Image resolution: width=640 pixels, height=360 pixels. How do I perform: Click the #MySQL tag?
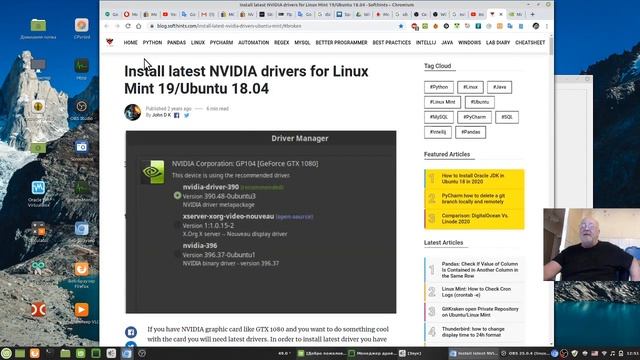[439, 117]
